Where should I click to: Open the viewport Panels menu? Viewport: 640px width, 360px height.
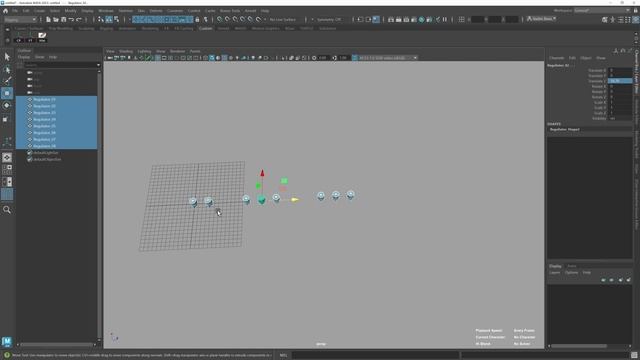[195, 51]
